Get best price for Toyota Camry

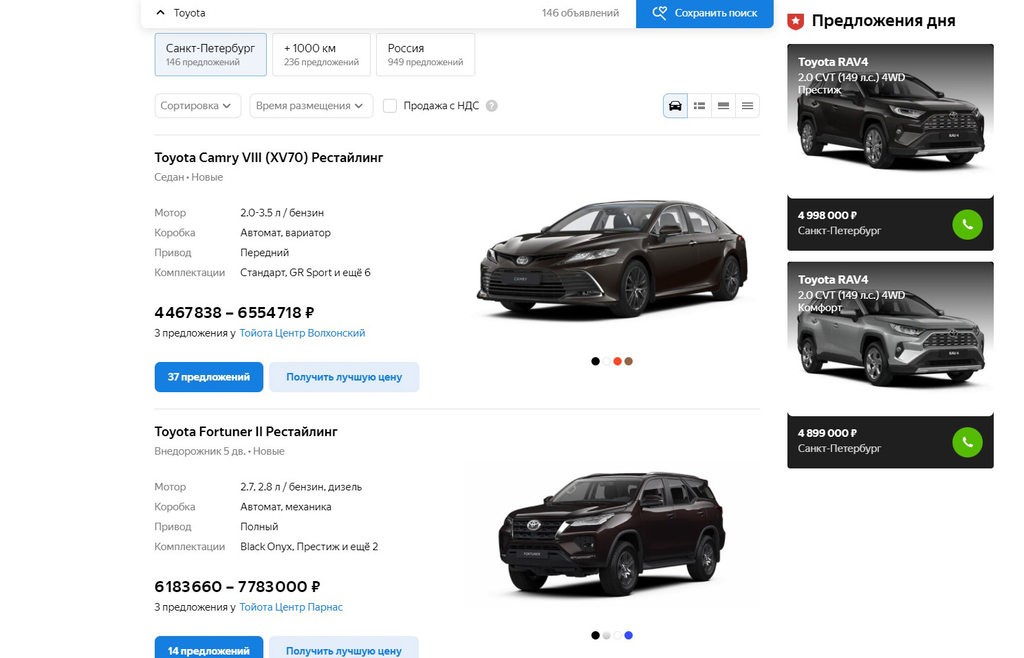[344, 377]
